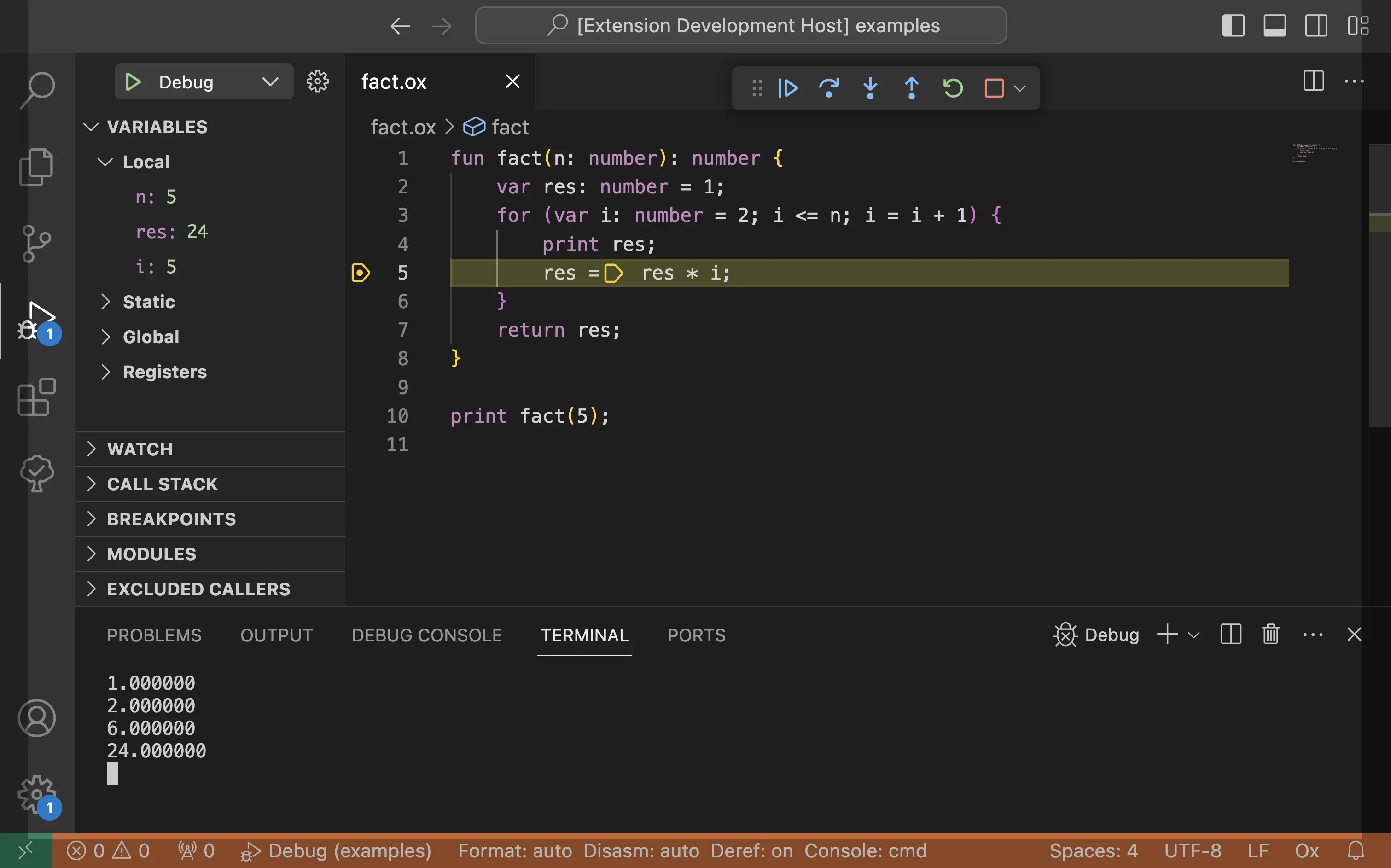The width and height of the screenshot is (1391, 868).
Task: Stop the debugging session
Action: pos(994,88)
